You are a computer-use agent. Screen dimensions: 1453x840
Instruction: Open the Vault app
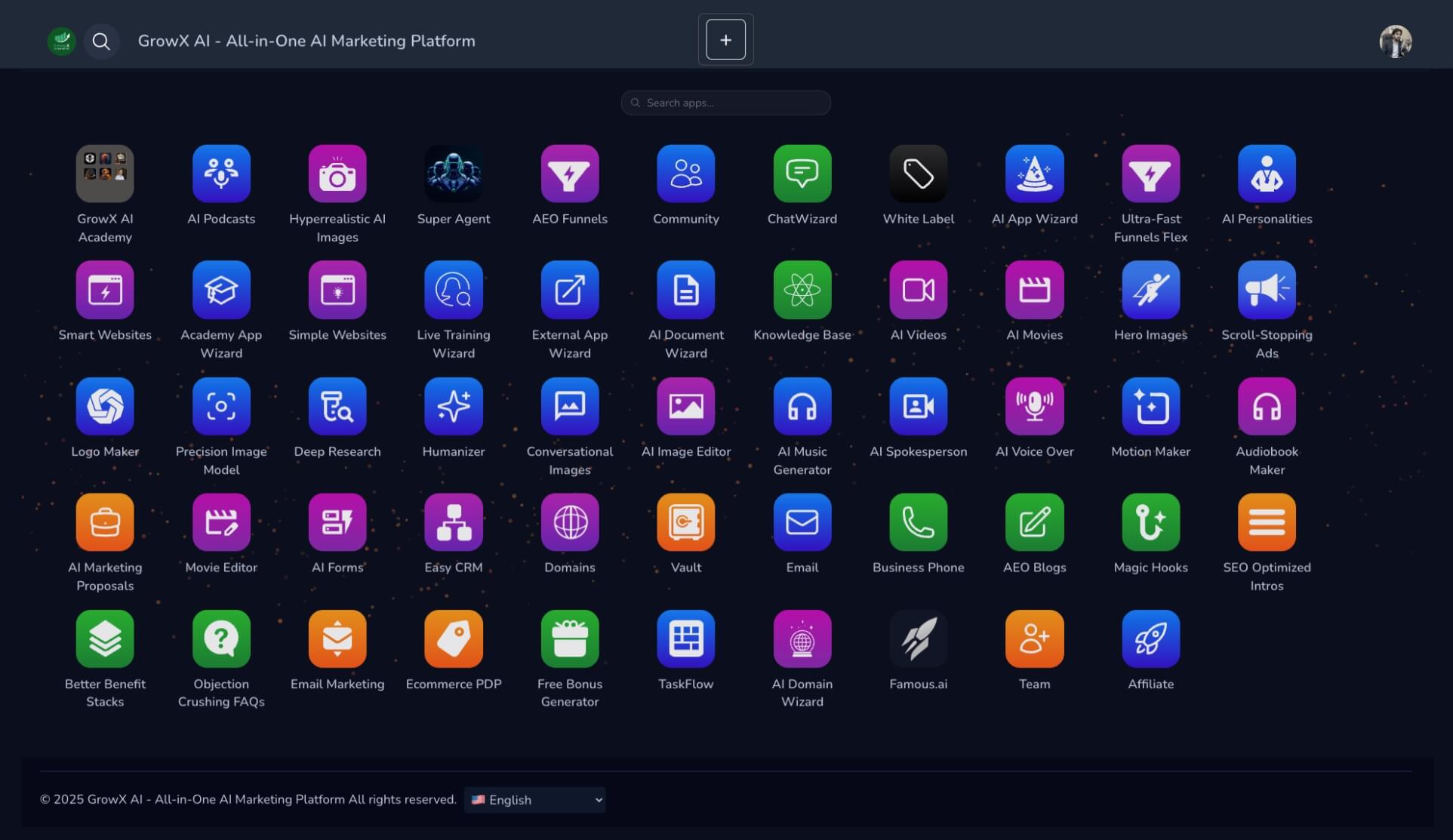pos(686,522)
